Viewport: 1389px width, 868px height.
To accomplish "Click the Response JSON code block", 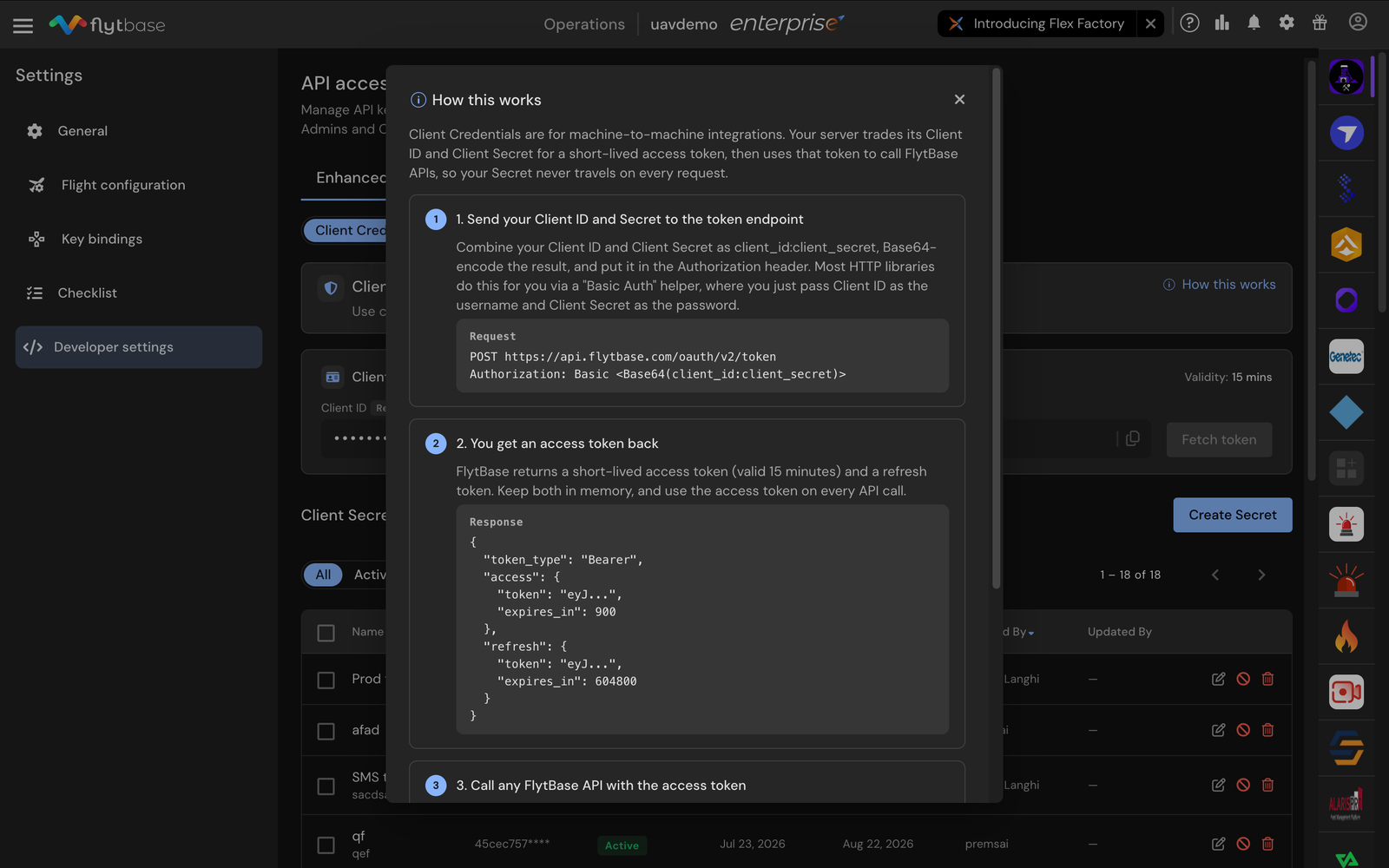I will (x=702, y=620).
